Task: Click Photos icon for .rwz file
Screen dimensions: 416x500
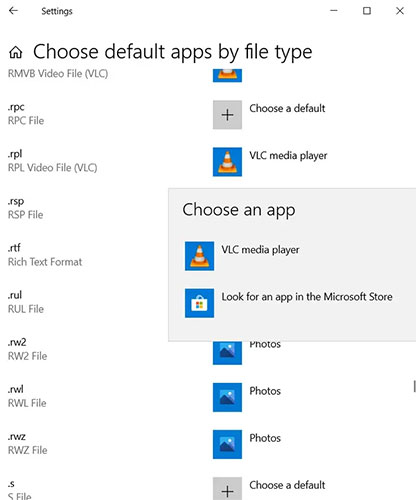Action: (227, 444)
